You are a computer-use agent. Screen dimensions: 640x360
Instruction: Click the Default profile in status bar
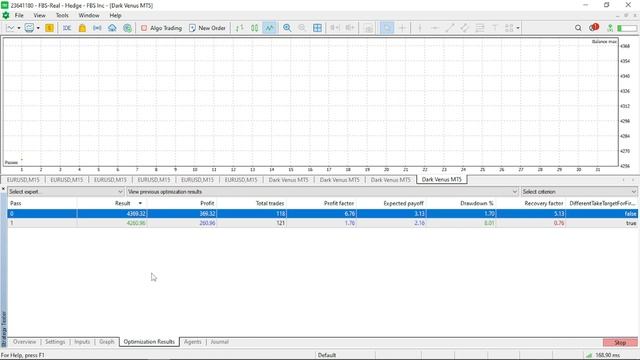click(x=327, y=355)
